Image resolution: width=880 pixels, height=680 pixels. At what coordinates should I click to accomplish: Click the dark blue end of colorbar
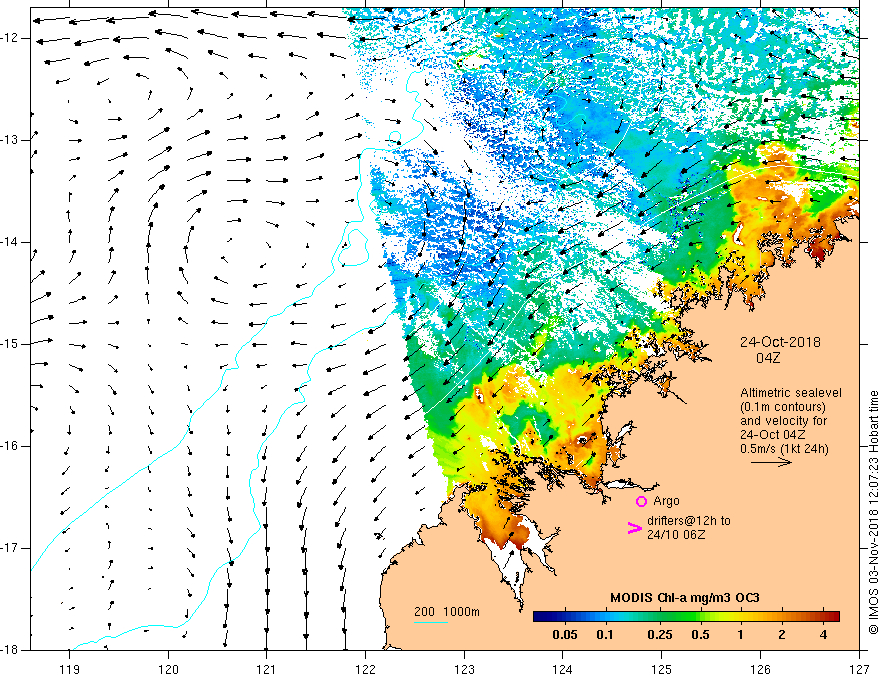point(540,616)
